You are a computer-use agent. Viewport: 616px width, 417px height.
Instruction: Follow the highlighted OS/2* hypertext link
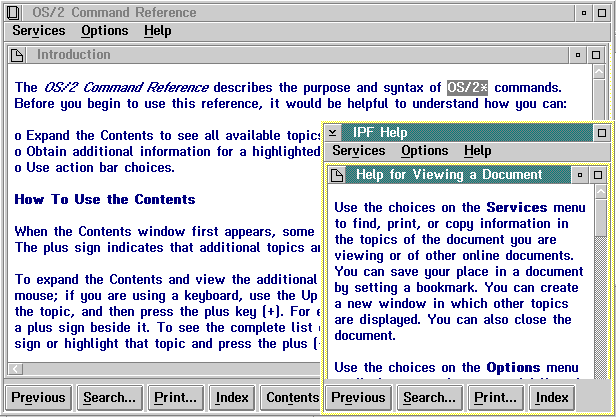467,88
